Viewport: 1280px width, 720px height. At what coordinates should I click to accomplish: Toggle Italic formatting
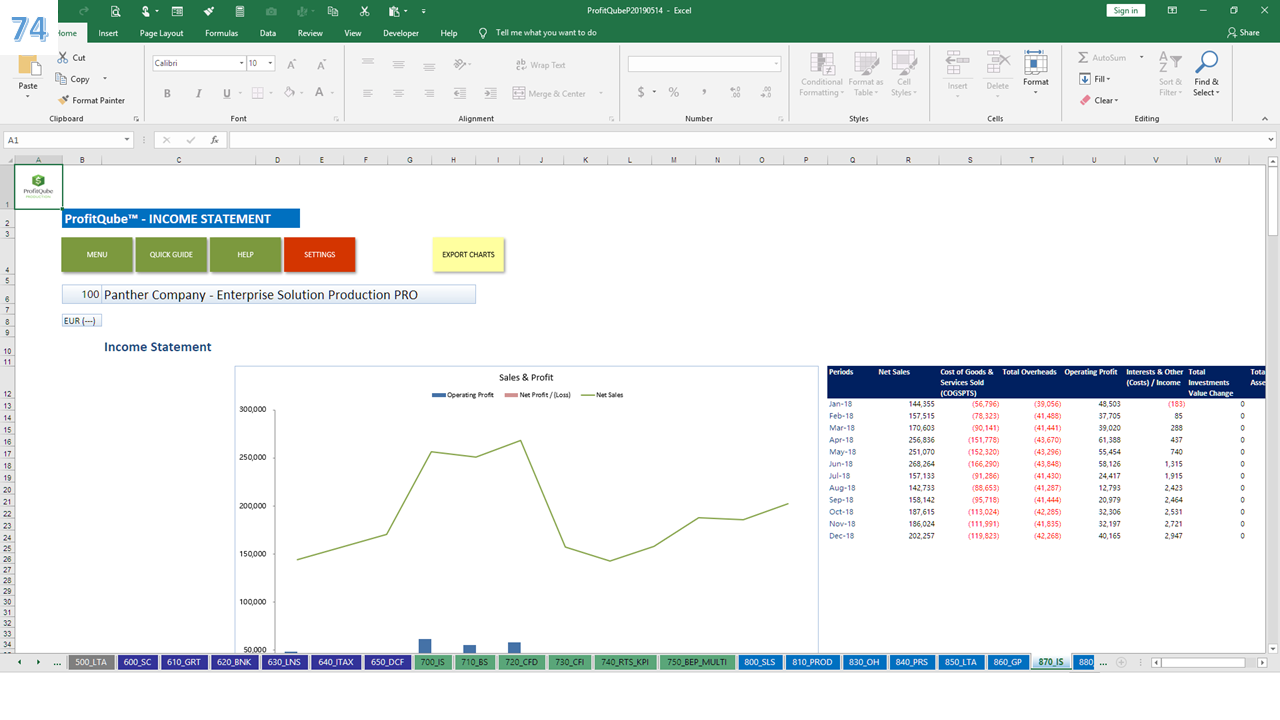[x=197, y=93]
